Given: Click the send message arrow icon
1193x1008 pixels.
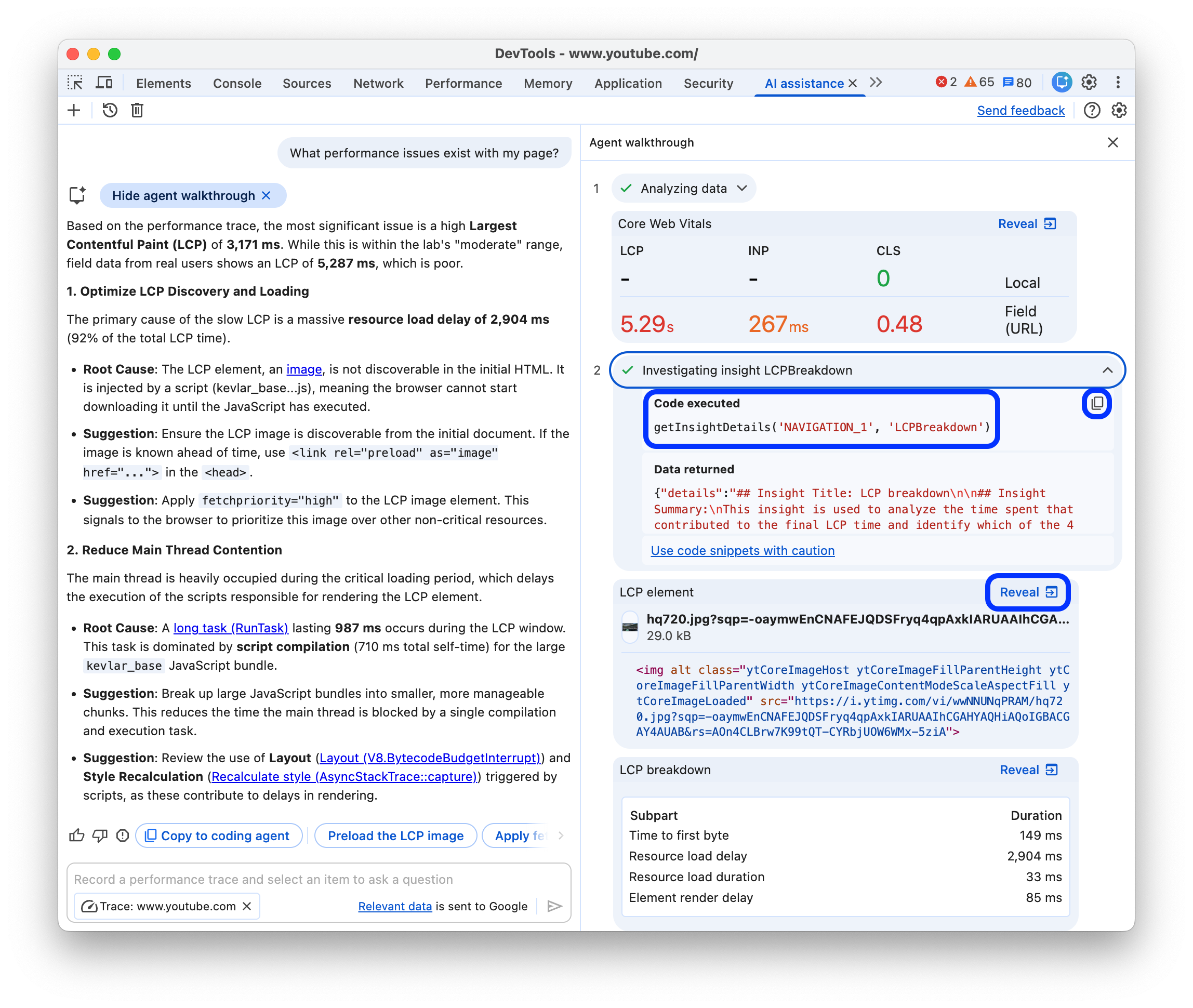Looking at the screenshot, I should (x=554, y=906).
